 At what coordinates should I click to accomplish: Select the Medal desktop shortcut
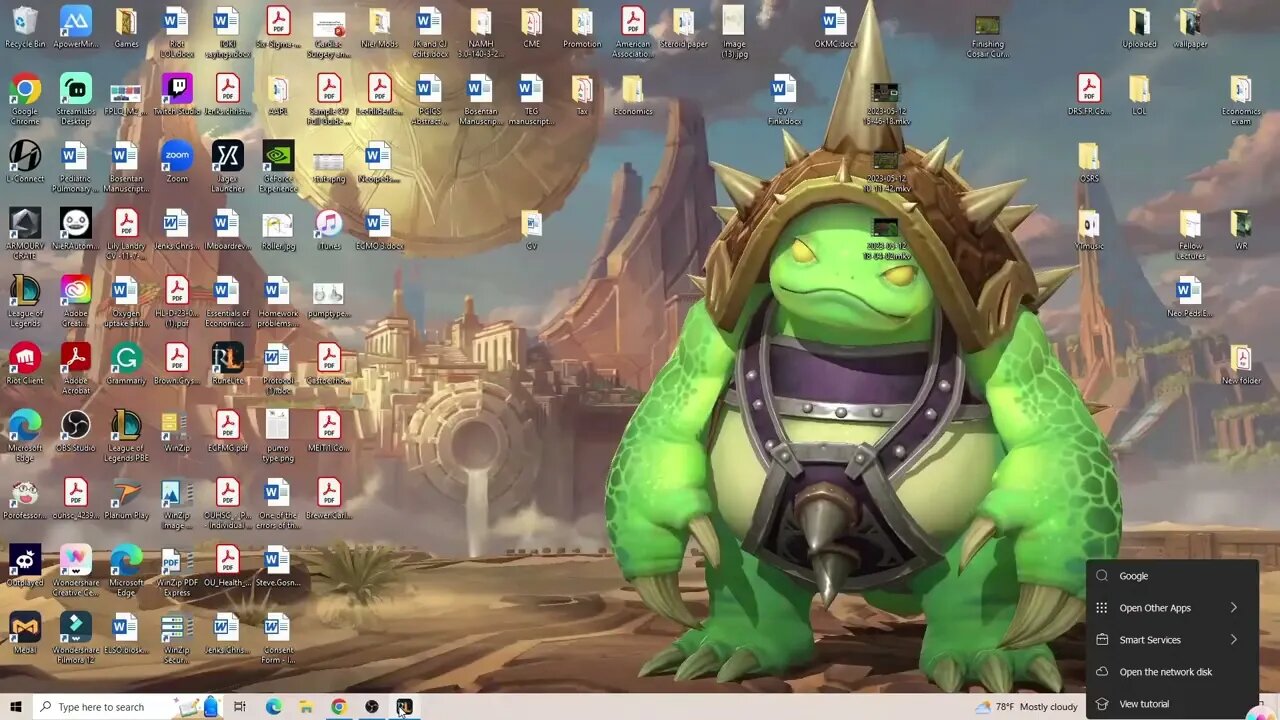click(x=25, y=632)
